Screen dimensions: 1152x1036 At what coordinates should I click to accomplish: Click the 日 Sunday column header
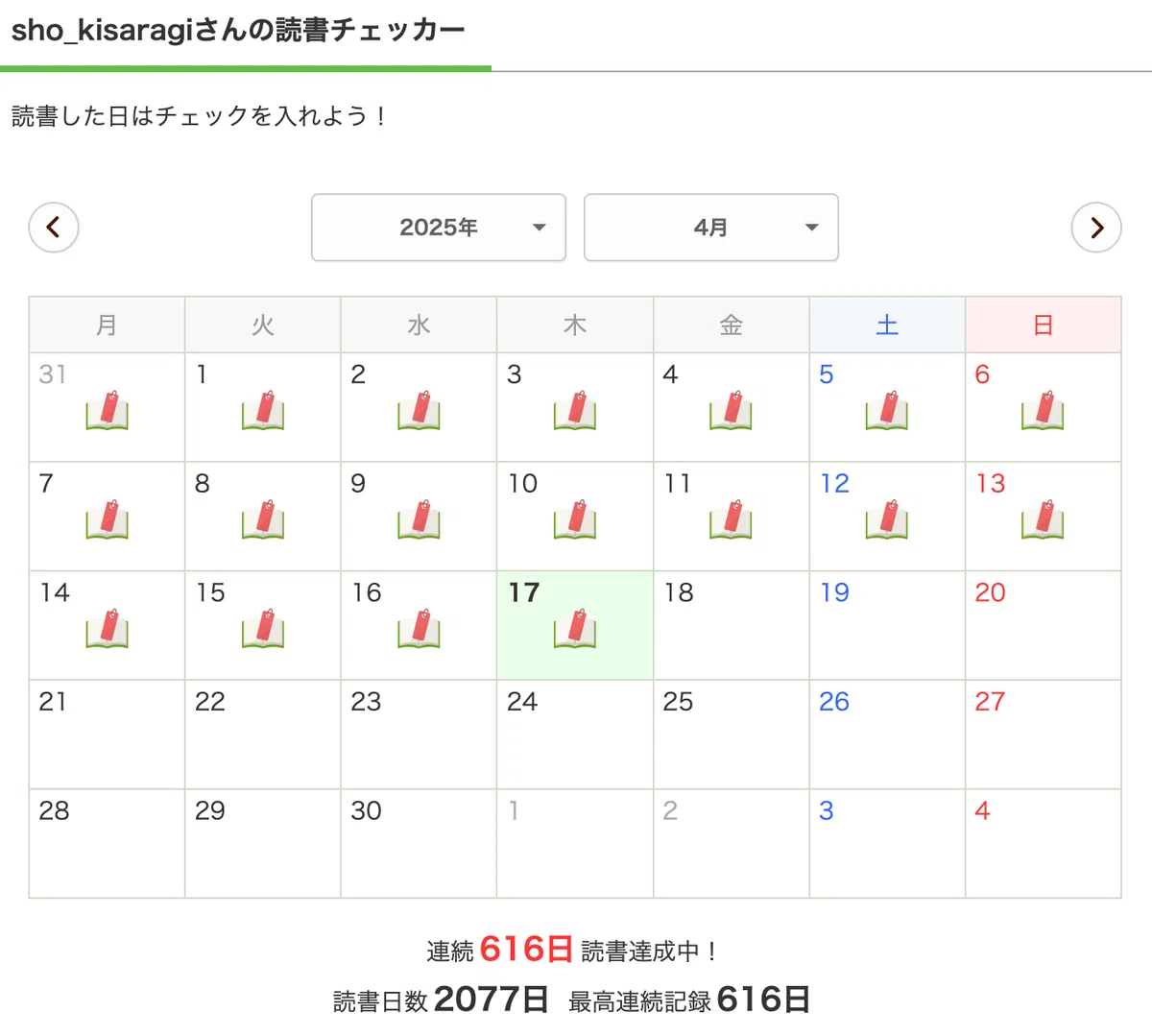click(x=1044, y=325)
